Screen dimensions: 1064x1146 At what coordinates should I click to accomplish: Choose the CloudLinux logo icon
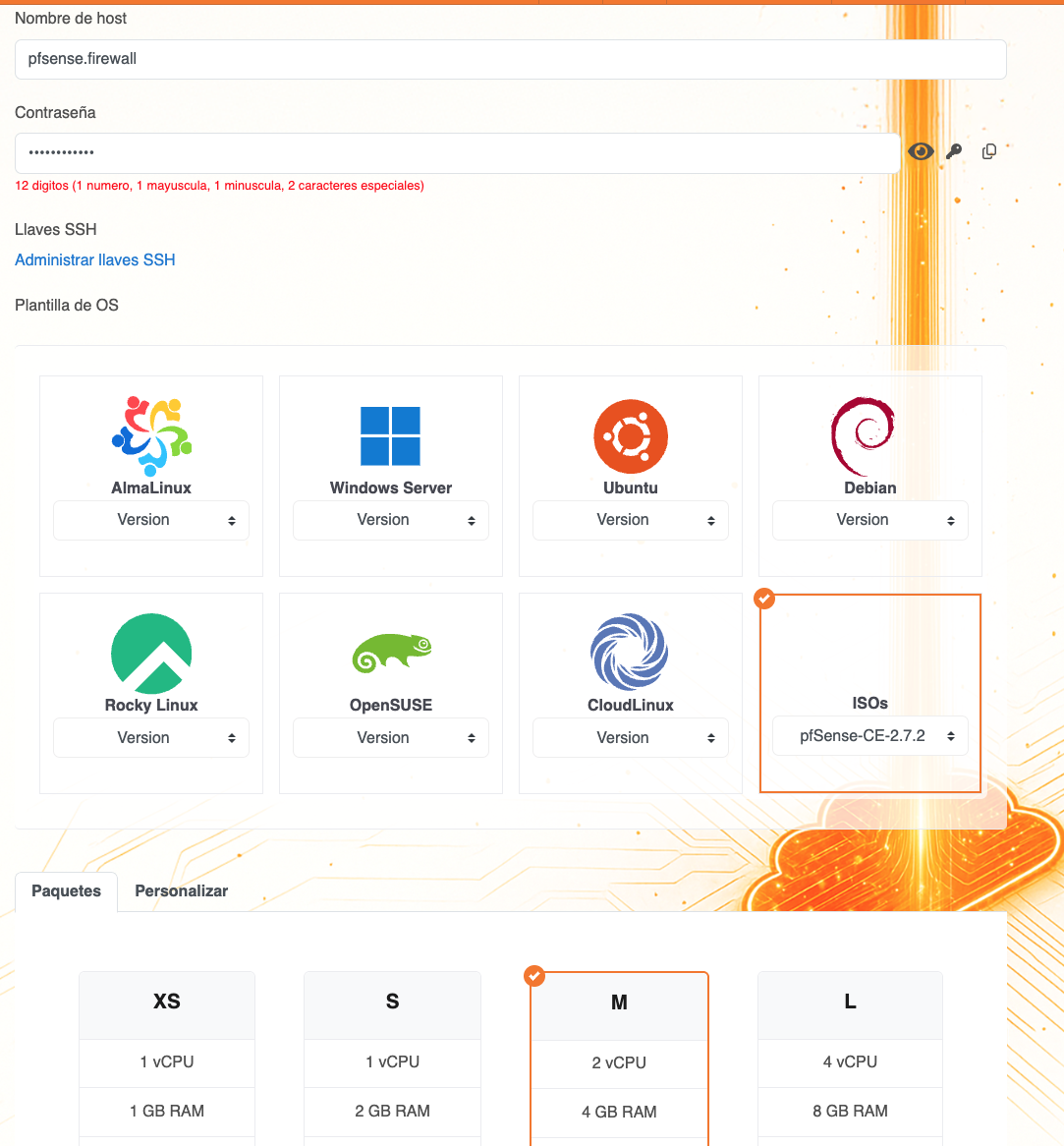click(x=630, y=653)
